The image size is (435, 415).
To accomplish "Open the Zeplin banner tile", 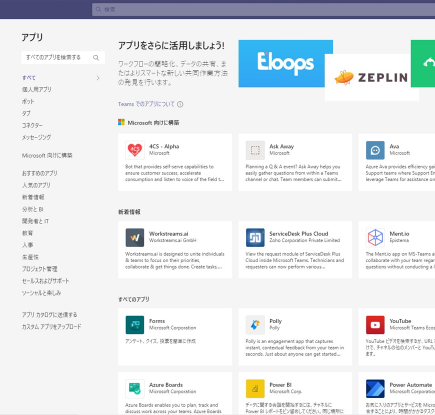I will [372, 77].
